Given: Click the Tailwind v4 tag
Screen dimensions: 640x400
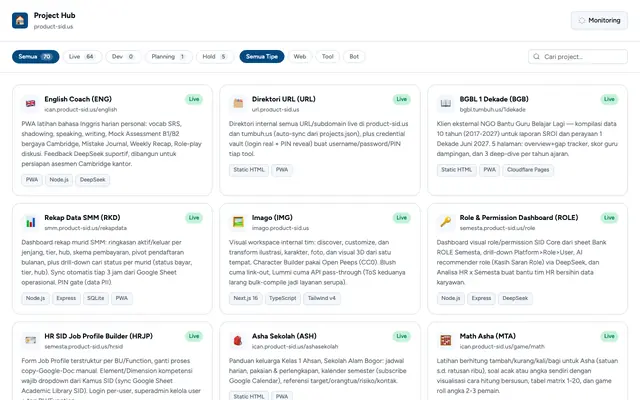Looking at the screenshot, I should pos(322,298).
